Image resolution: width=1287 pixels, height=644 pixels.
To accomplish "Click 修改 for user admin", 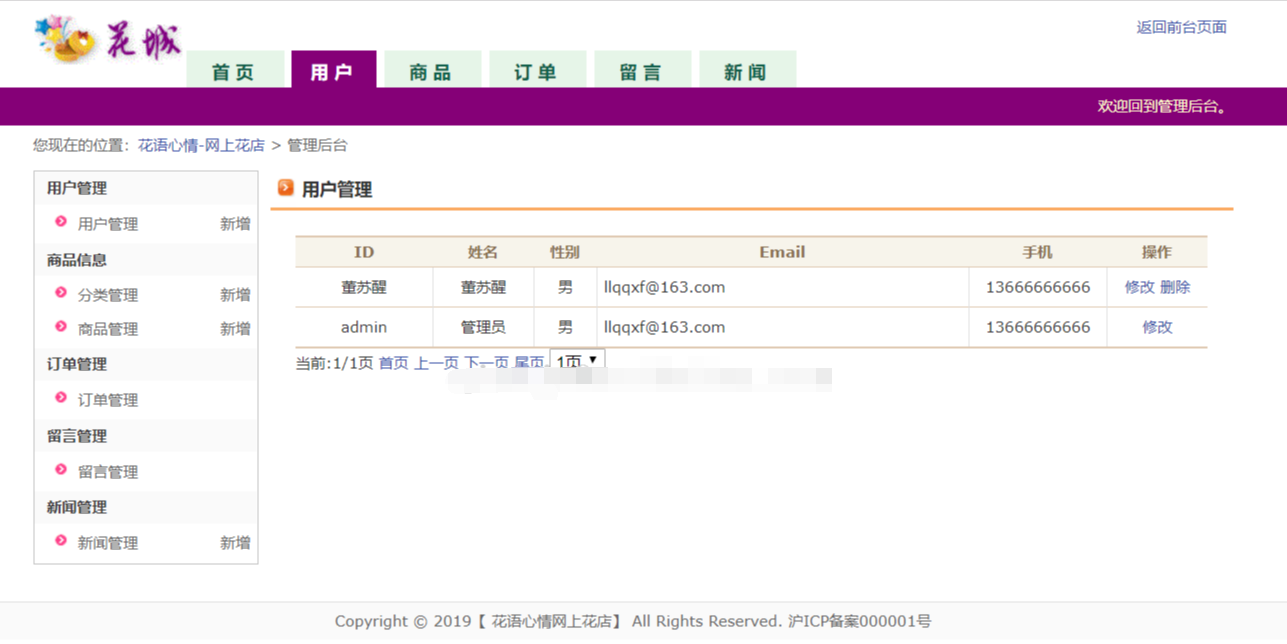I will 1157,327.
